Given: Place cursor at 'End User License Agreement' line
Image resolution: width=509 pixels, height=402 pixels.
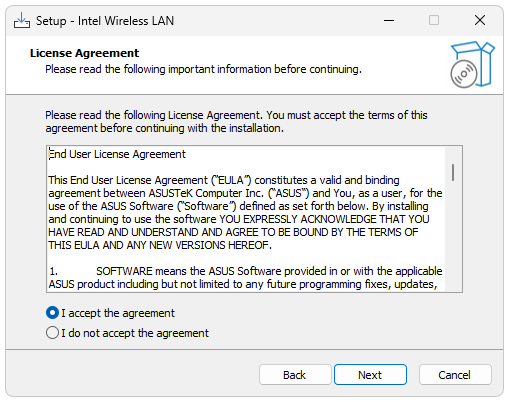Looking at the screenshot, I should (117, 154).
